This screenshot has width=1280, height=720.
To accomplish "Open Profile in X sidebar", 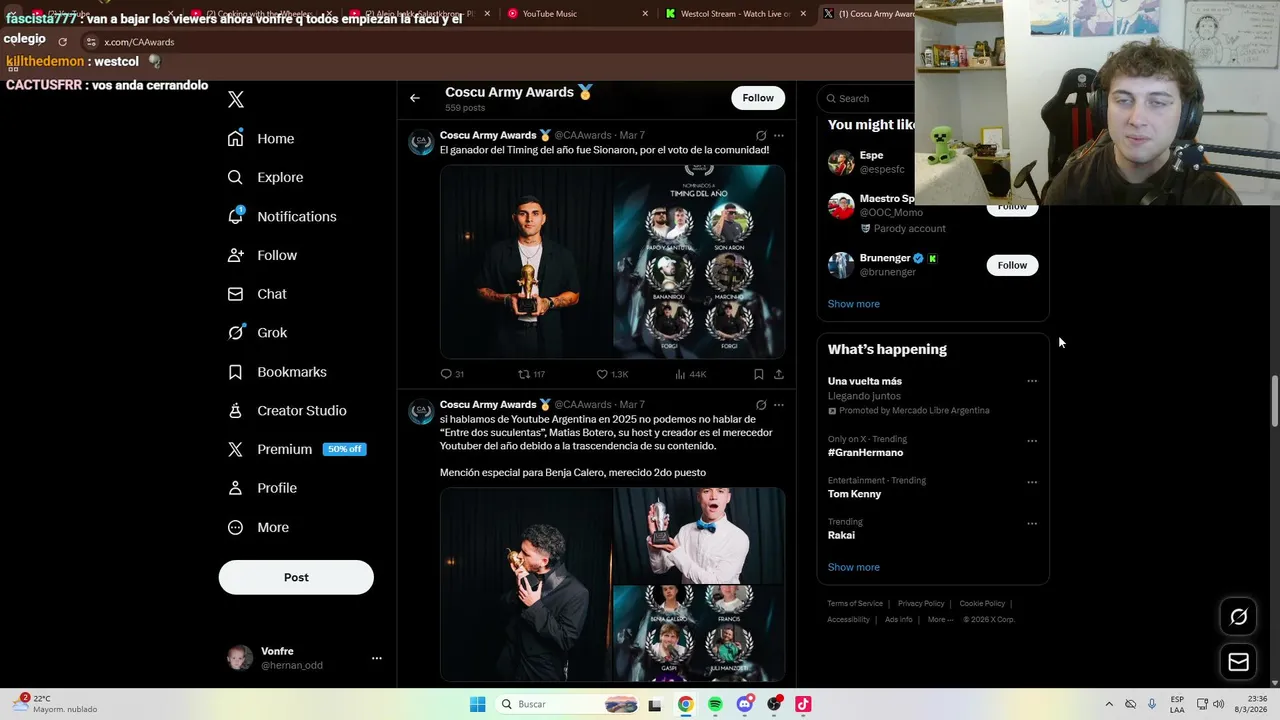I will [x=262, y=488].
